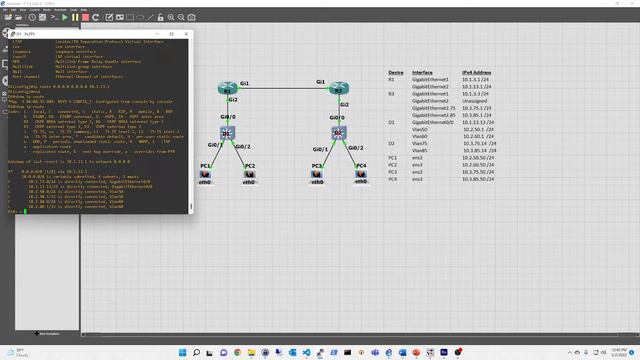Click the Gi0/2 label under D2
The image size is (640, 360).
pos(356,148)
